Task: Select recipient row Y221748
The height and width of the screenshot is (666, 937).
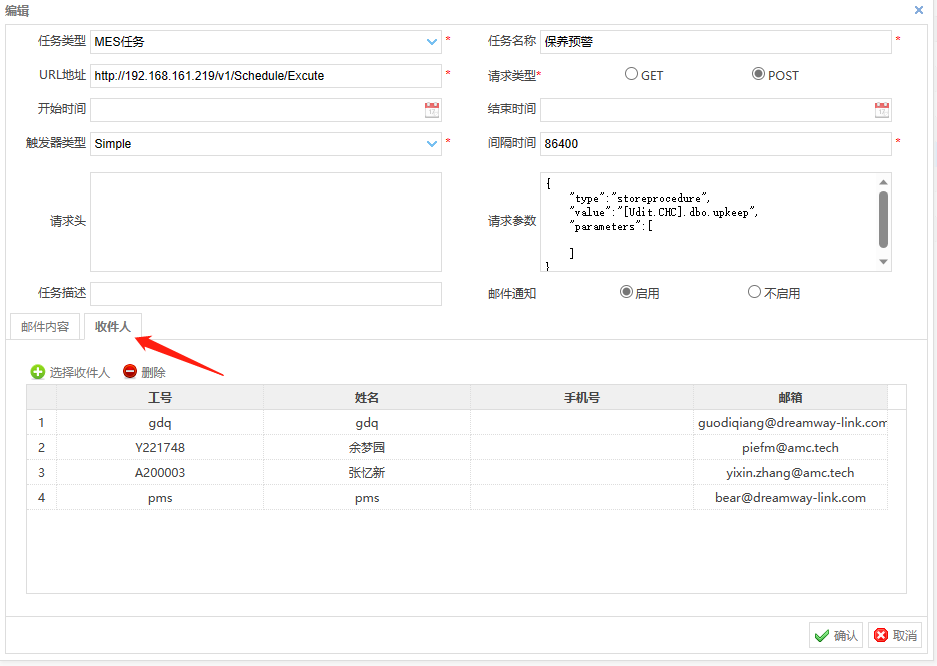Action: [x=160, y=447]
